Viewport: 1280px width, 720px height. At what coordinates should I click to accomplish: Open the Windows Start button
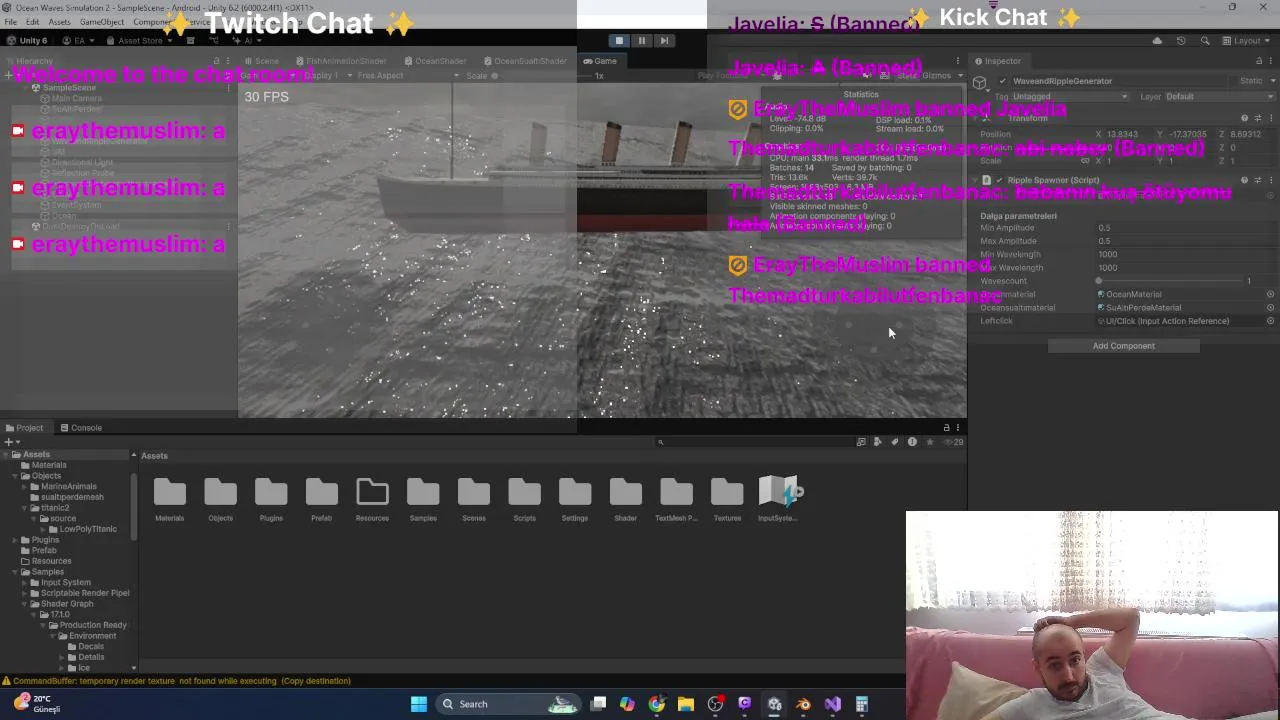[419, 704]
